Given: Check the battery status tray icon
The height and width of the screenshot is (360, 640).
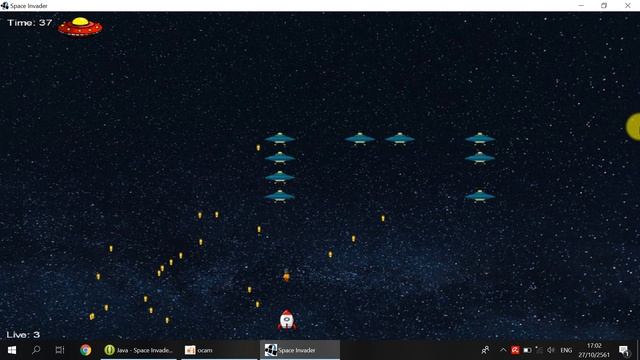Looking at the screenshot, I should 527,350.
